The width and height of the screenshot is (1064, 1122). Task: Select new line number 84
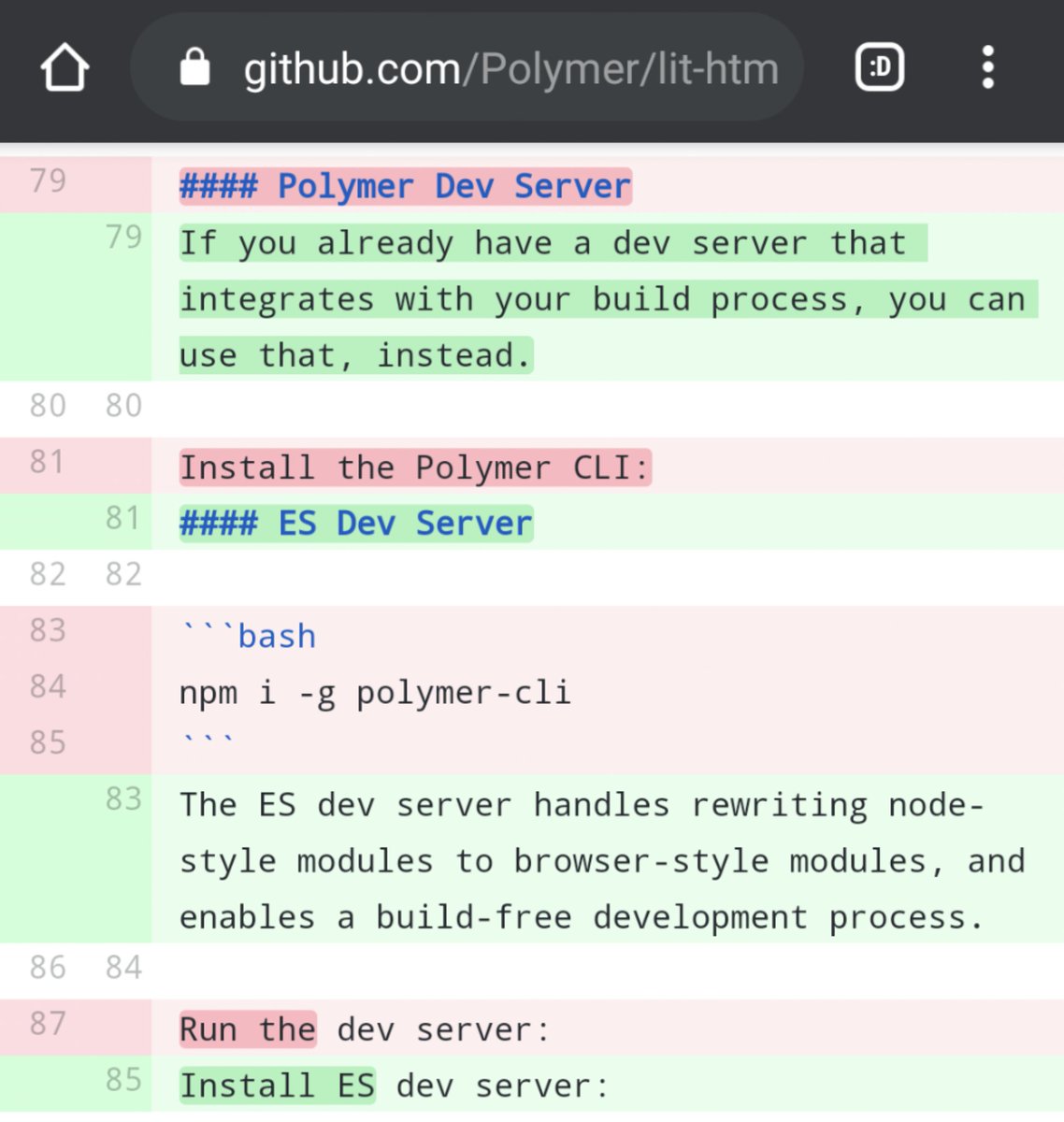[123, 967]
